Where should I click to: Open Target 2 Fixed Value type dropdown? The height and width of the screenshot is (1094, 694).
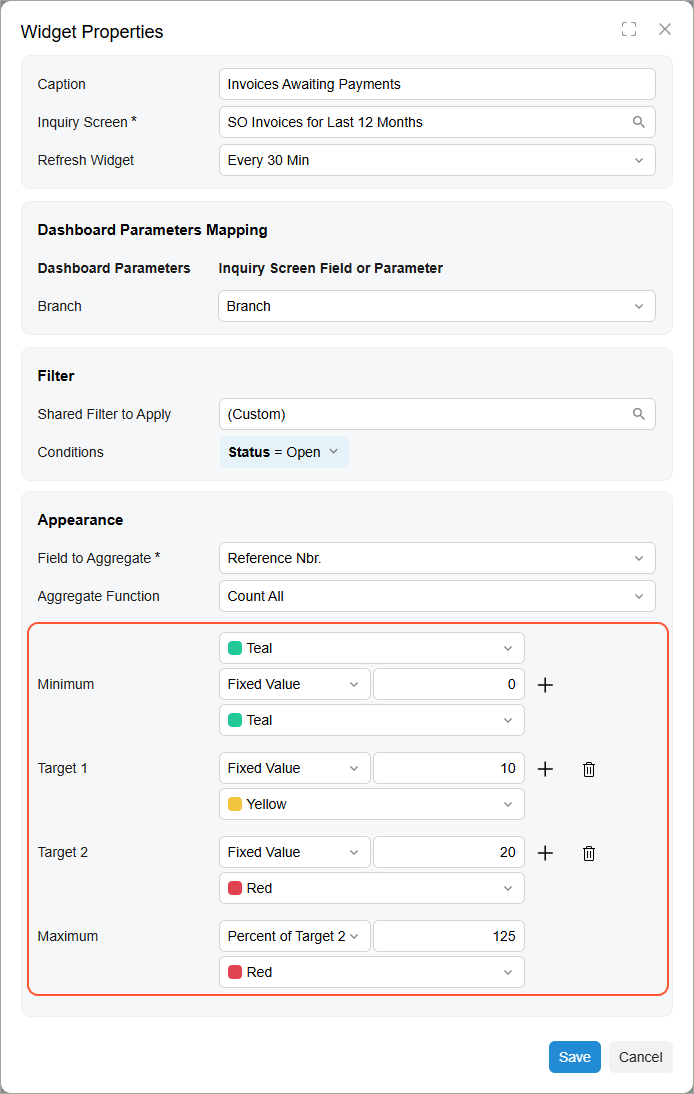click(x=294, y=853)
